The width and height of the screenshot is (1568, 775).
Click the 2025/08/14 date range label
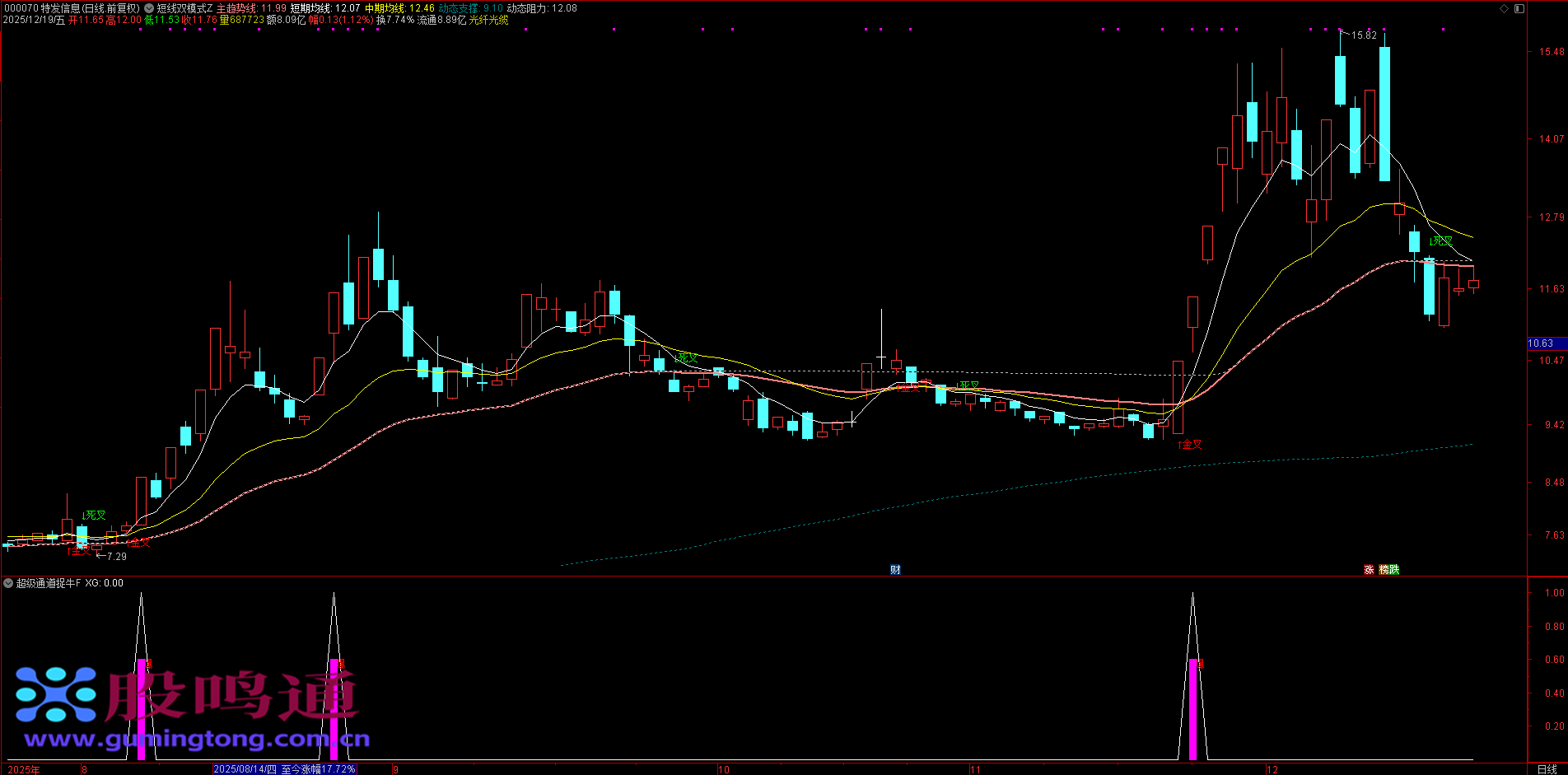tap(285, 769)
